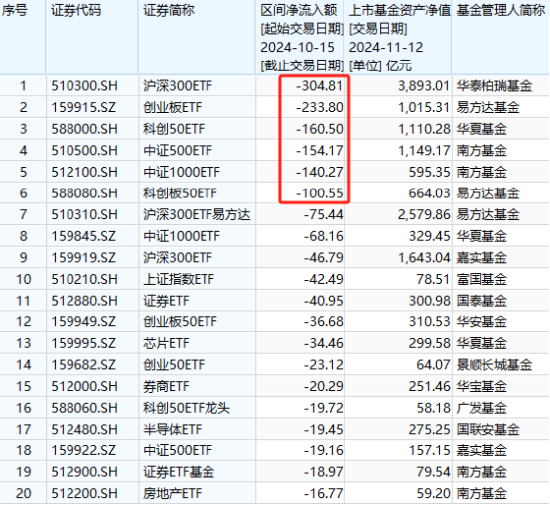Click the 证券简称 column header

point(169,11)
